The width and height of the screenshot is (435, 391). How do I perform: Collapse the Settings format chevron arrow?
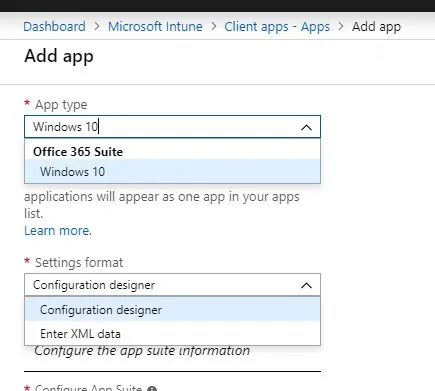click(x=306, y=285)
